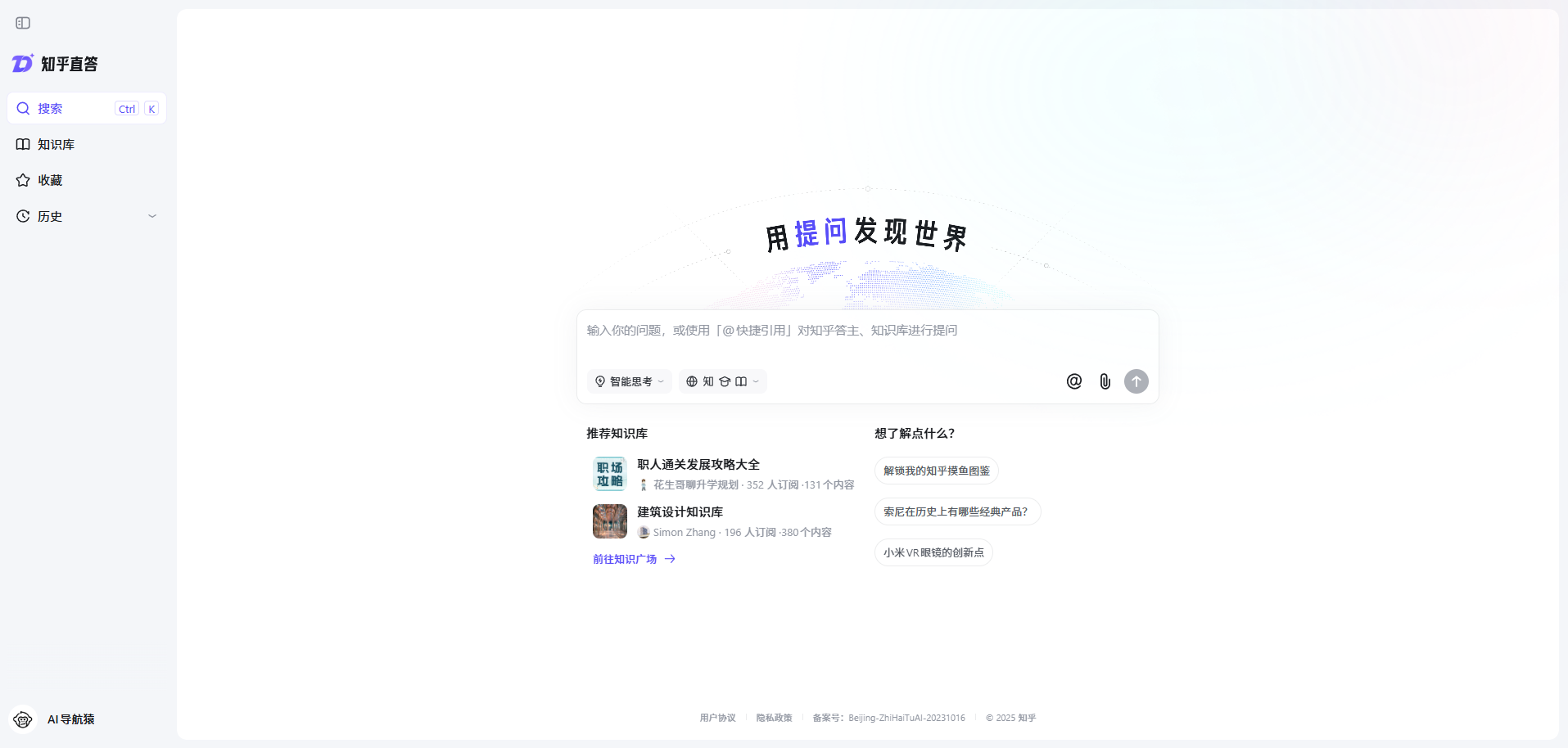The height and width of the screenshot is (748, 1568).
Task: Open the 知识库 section in sidebar
Action: coord(55,144)
